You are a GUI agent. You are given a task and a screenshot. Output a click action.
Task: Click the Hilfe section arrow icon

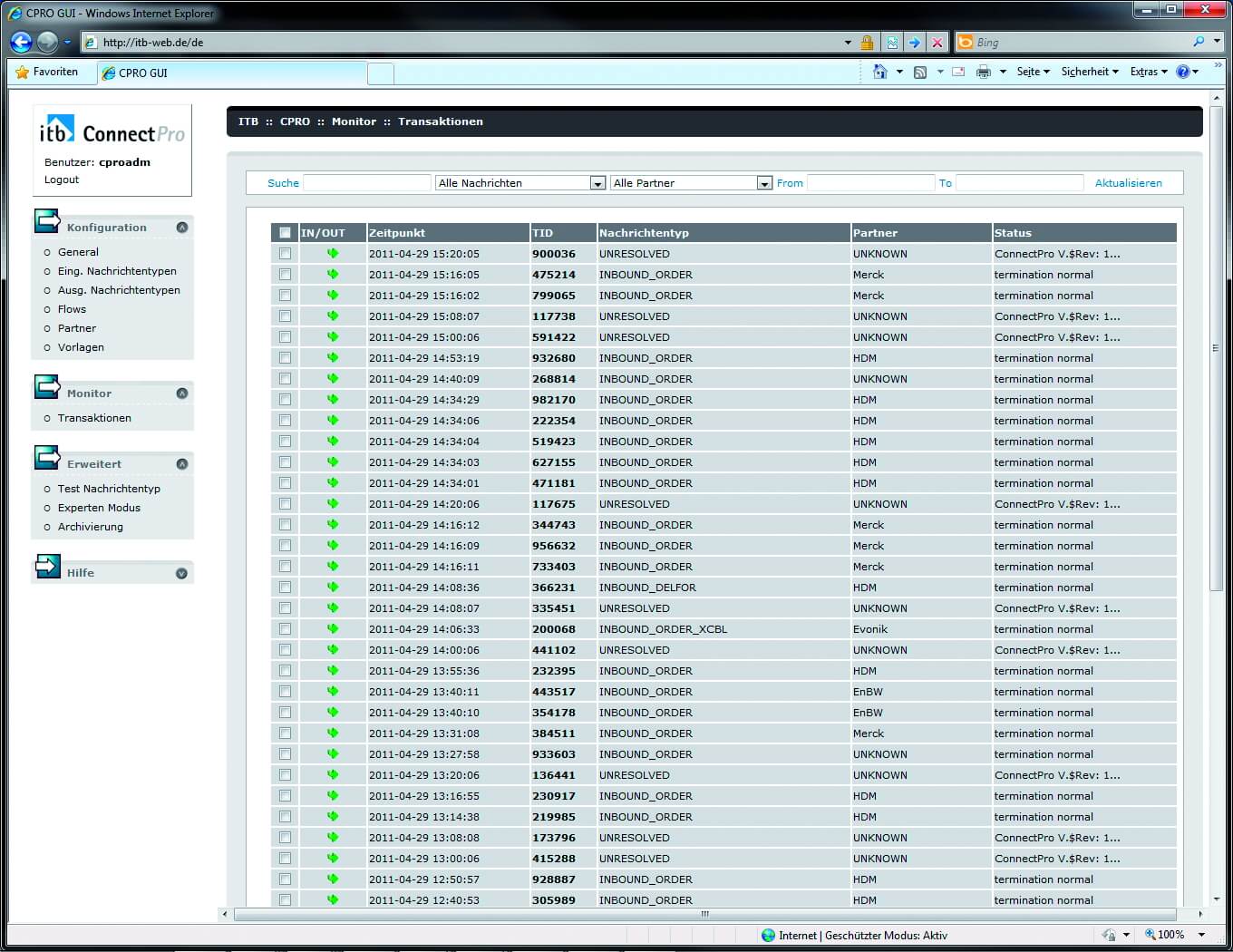[47, 566]
